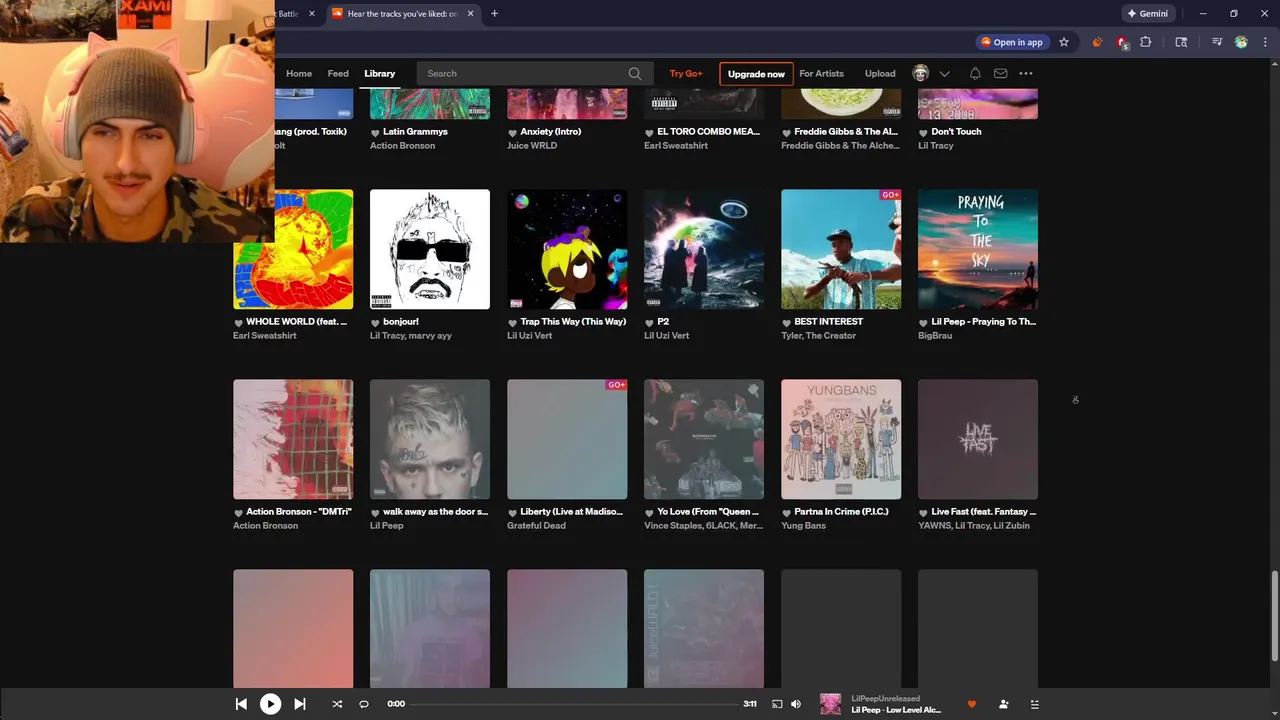Open the BEST INTEREST artwork
The image size is (1280, 720).
point(841,249)
